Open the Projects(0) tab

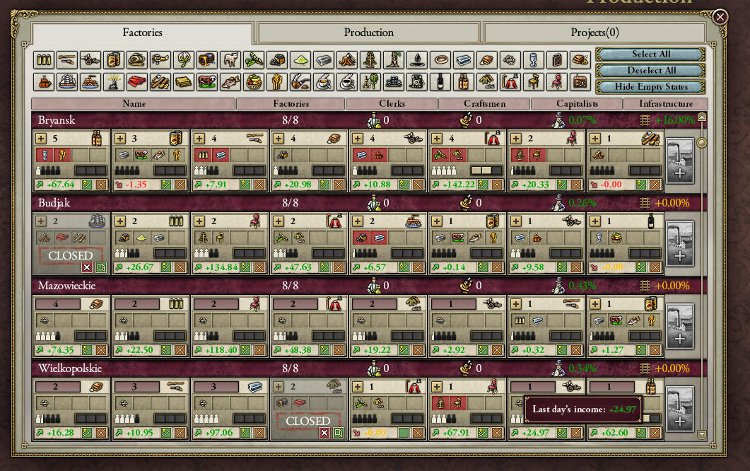(x=595, y=32)
